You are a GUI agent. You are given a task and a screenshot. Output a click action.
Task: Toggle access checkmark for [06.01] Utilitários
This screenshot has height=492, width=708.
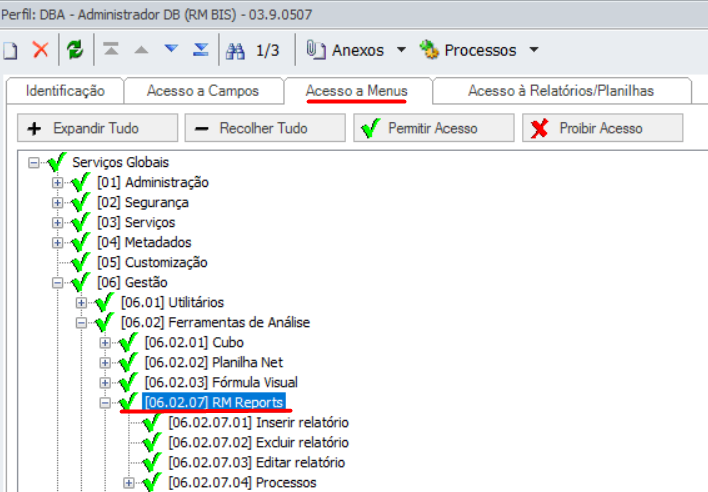point(104,302)
